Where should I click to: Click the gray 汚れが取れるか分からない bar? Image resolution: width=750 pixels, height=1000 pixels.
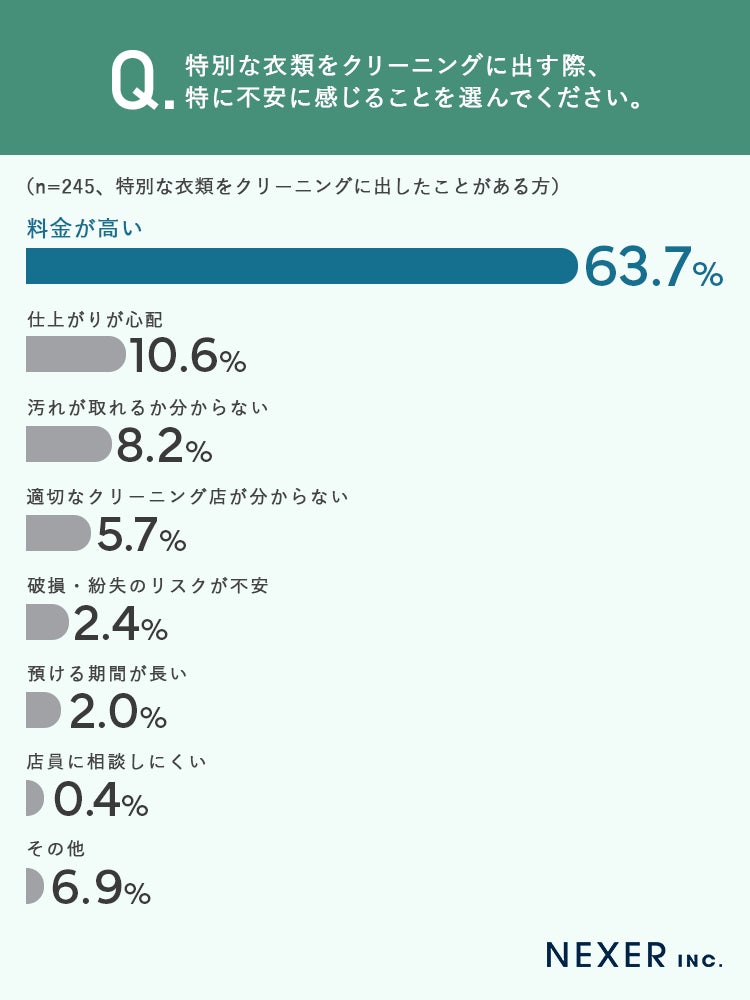[x=67, y=444]
